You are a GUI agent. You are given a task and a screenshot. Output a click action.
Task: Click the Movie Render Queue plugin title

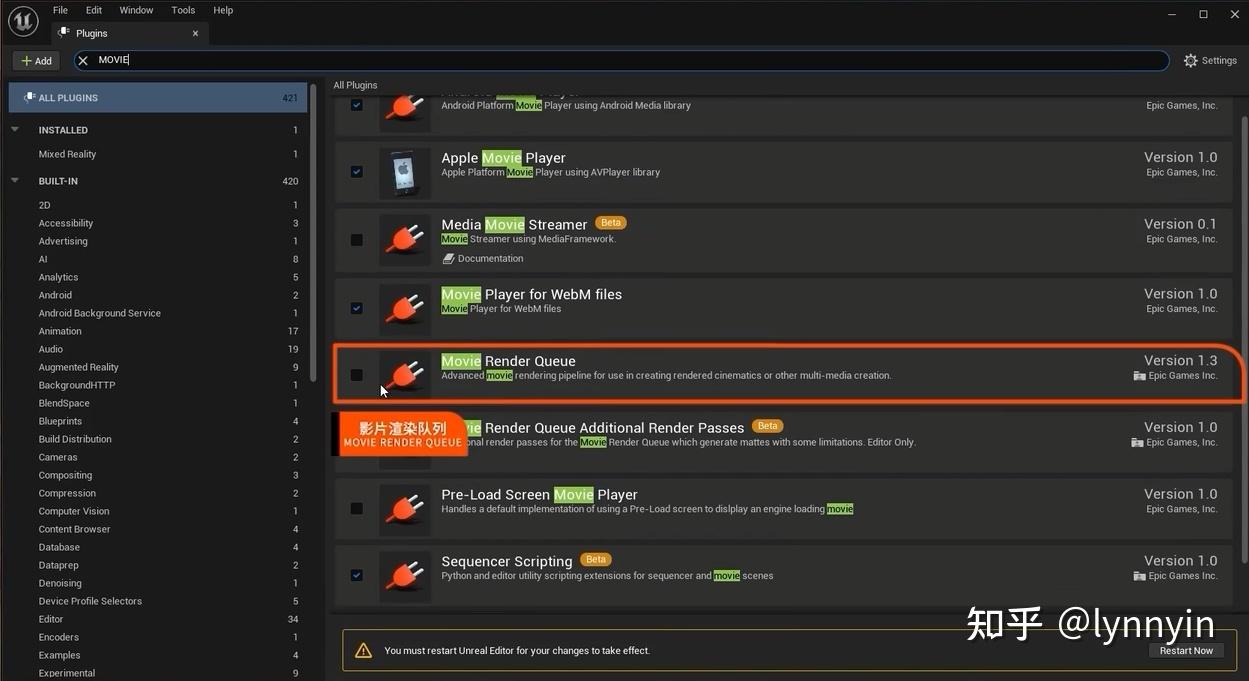pos(509,361)
